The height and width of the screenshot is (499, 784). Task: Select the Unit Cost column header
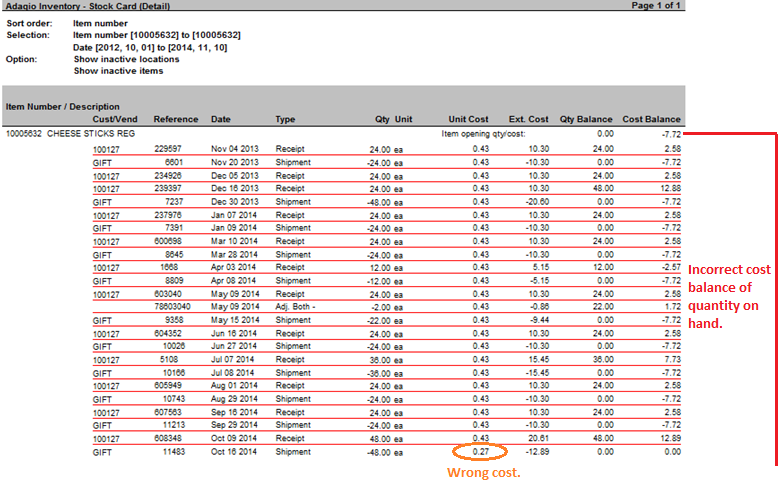point(468,119)
